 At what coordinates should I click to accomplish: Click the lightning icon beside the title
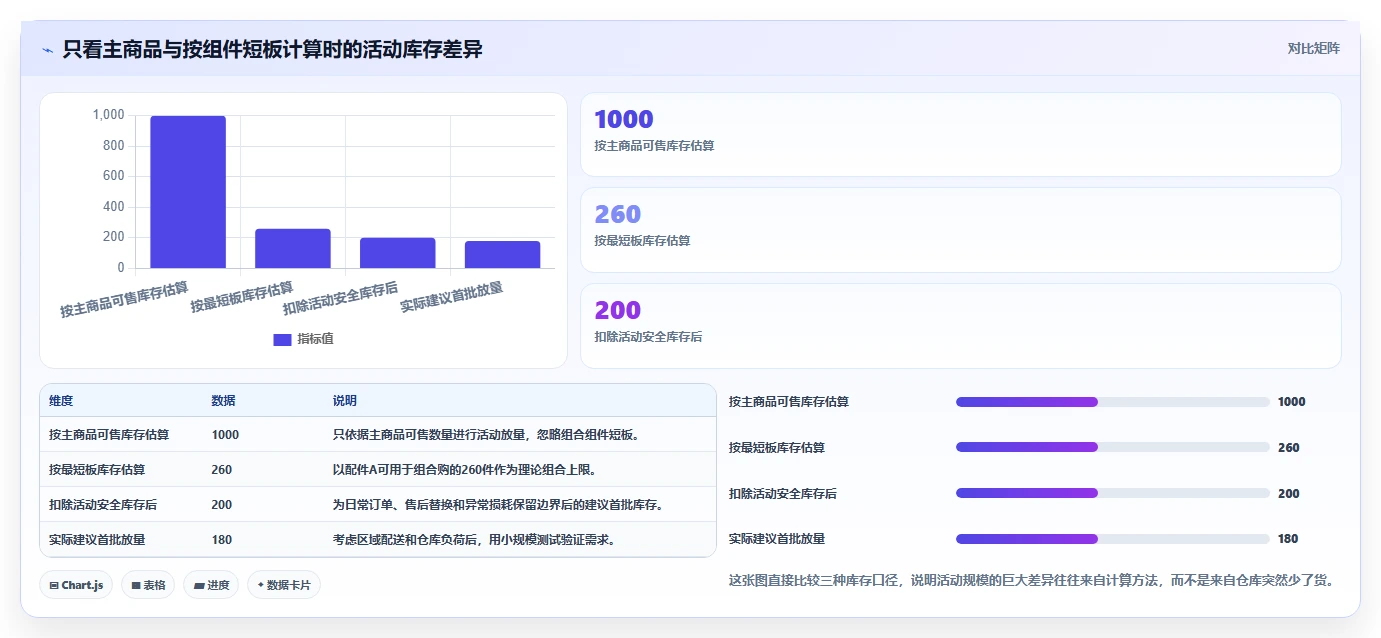47,49
